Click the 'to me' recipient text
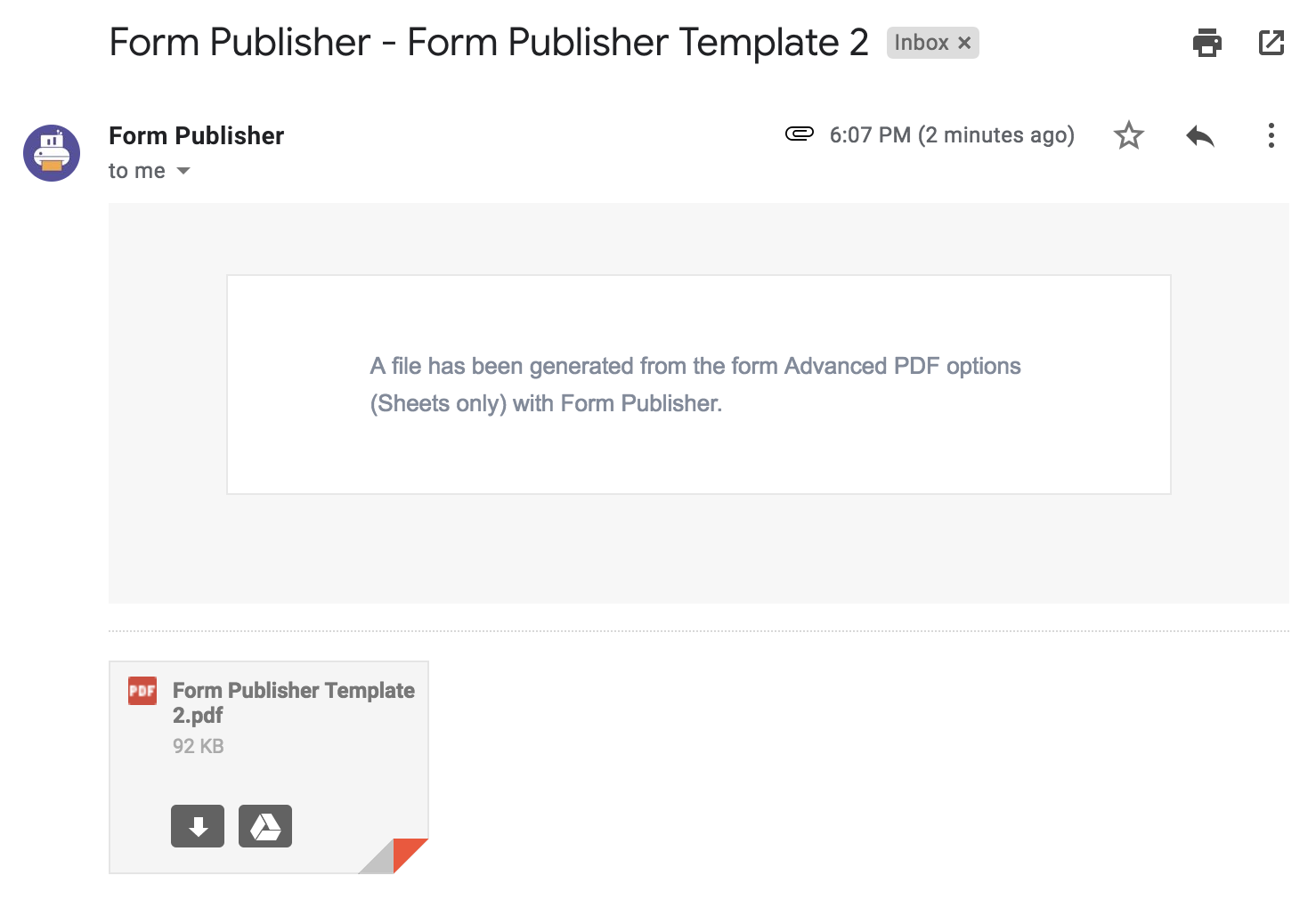 click(x=137, y=171)
